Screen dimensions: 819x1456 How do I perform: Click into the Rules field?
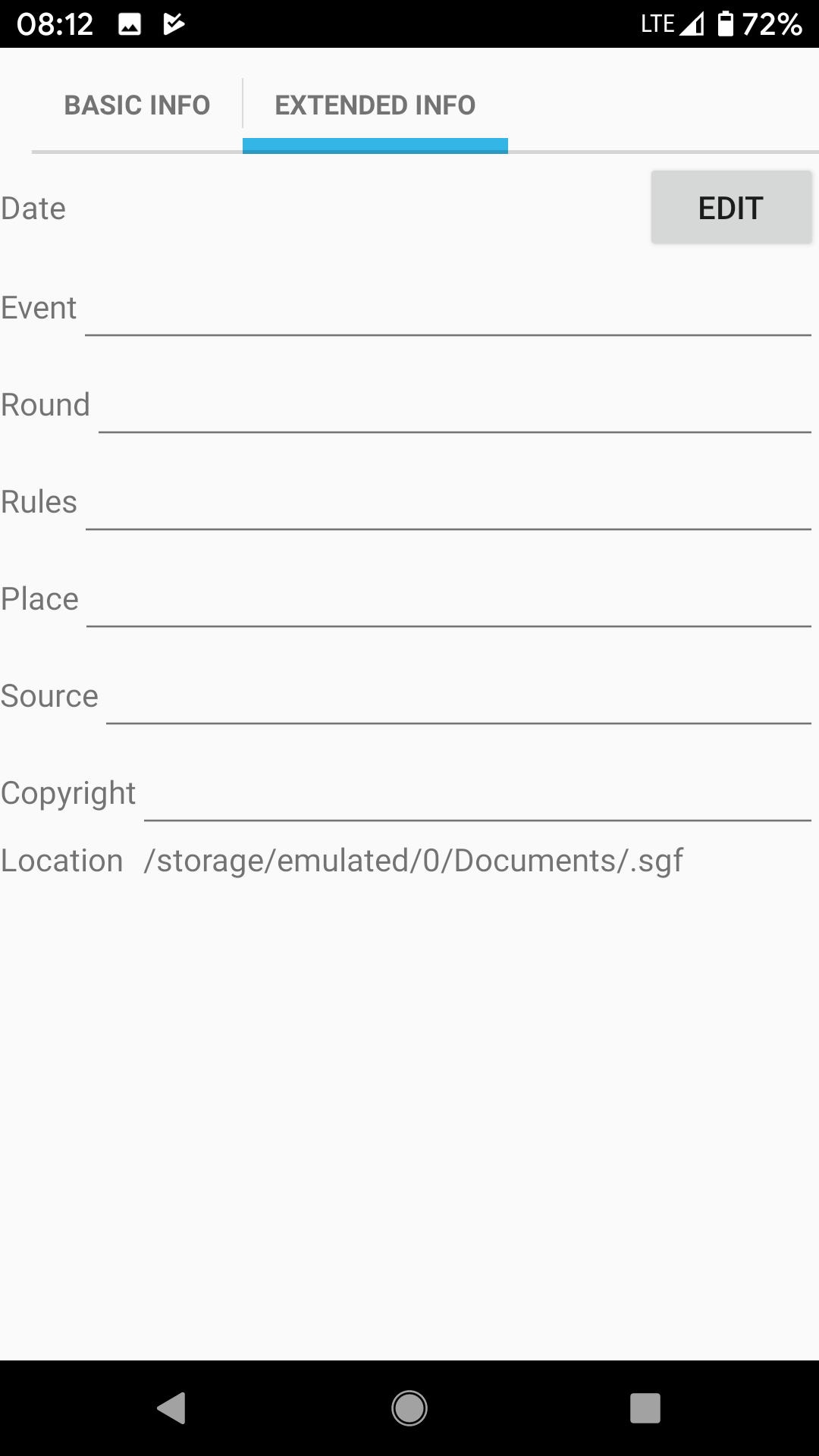pos(447,504)
